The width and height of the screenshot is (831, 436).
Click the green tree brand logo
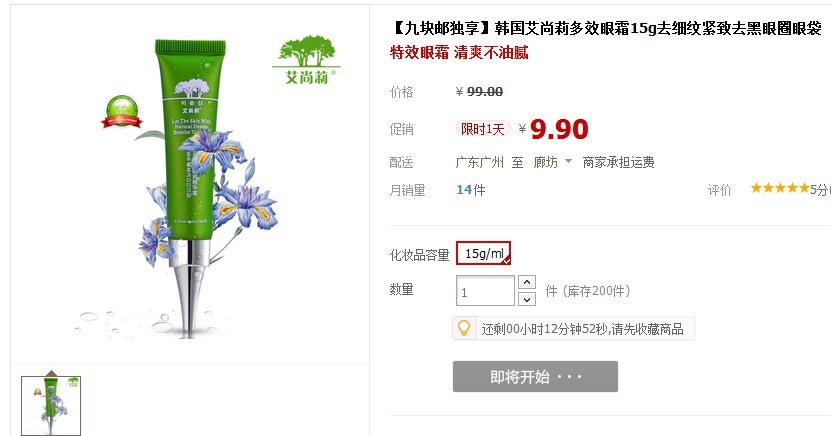tap(307, 60)
